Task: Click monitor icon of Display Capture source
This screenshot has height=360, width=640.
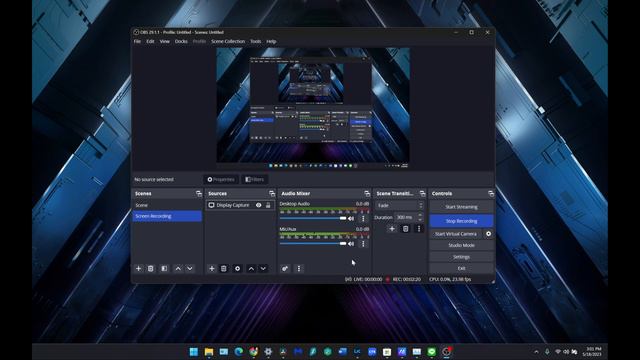Action: 211,205
